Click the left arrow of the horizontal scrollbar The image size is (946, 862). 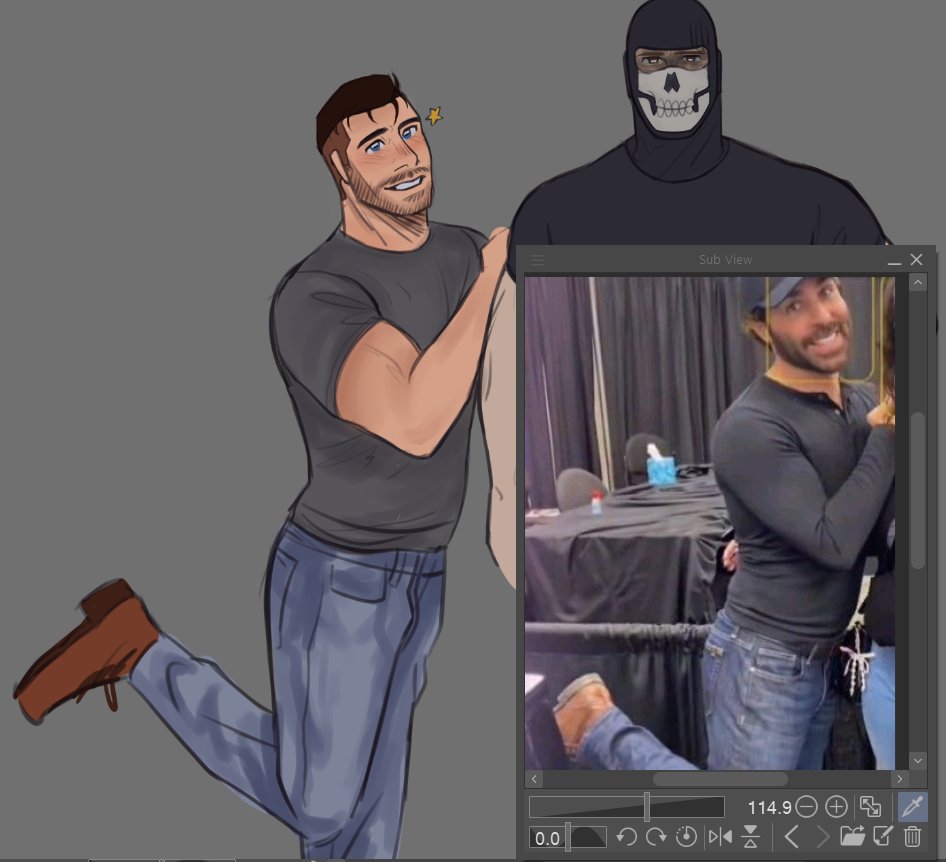click(x=534, y=779)
